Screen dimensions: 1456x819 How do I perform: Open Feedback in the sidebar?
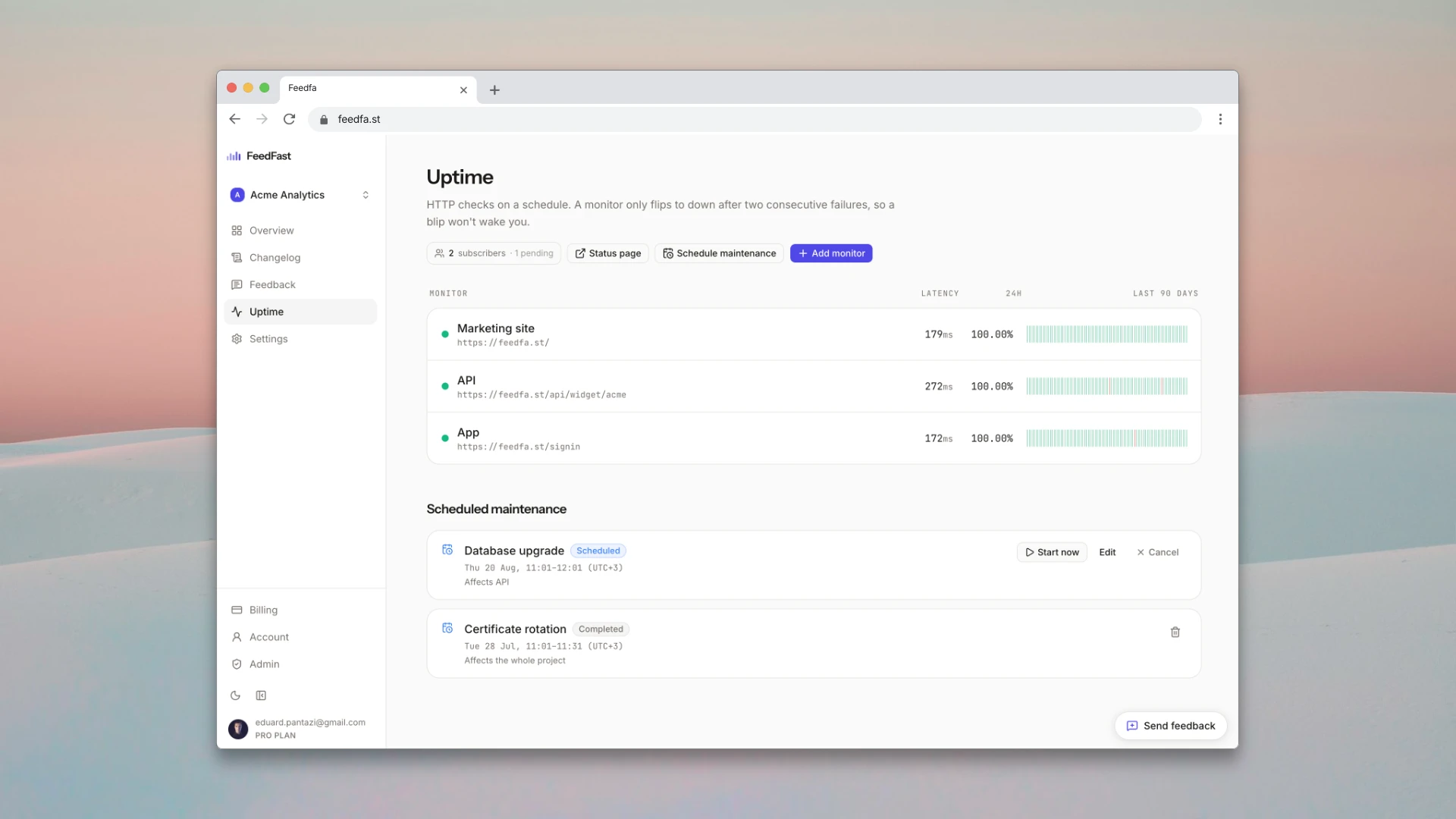point(300,284)
